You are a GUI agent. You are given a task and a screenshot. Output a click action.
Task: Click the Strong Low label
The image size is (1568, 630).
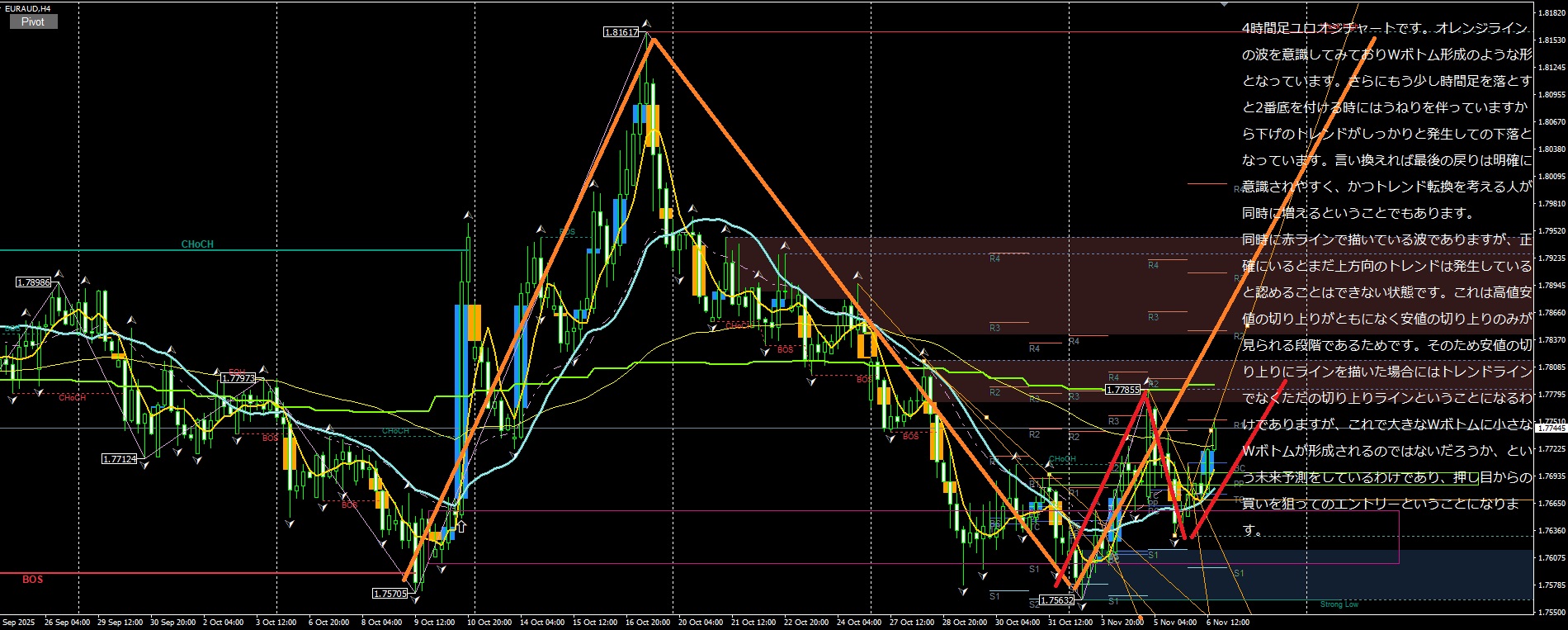(x=1339, y=604)
